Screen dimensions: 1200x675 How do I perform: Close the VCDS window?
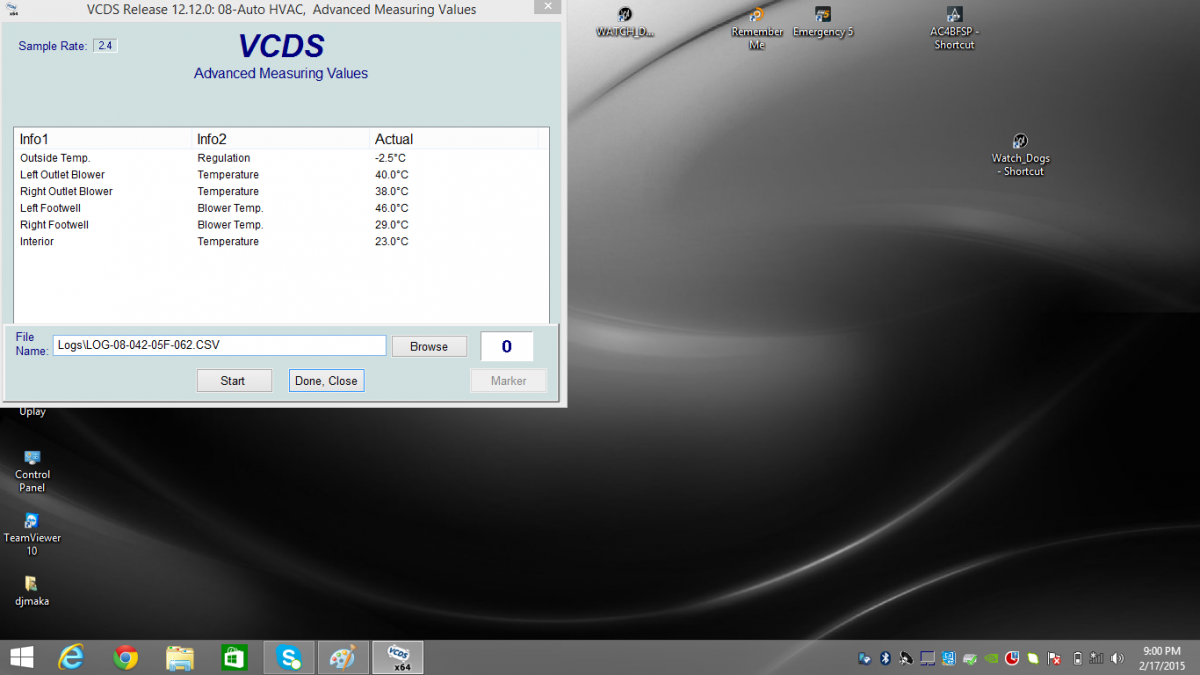[x=546, y=7]
